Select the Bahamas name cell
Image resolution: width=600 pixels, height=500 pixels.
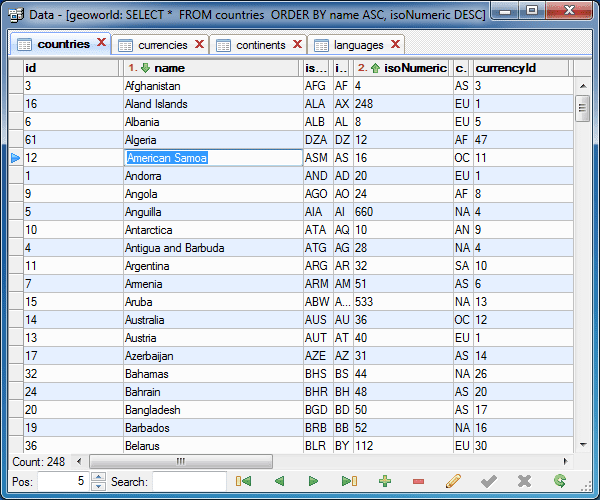tap(213, 373)
